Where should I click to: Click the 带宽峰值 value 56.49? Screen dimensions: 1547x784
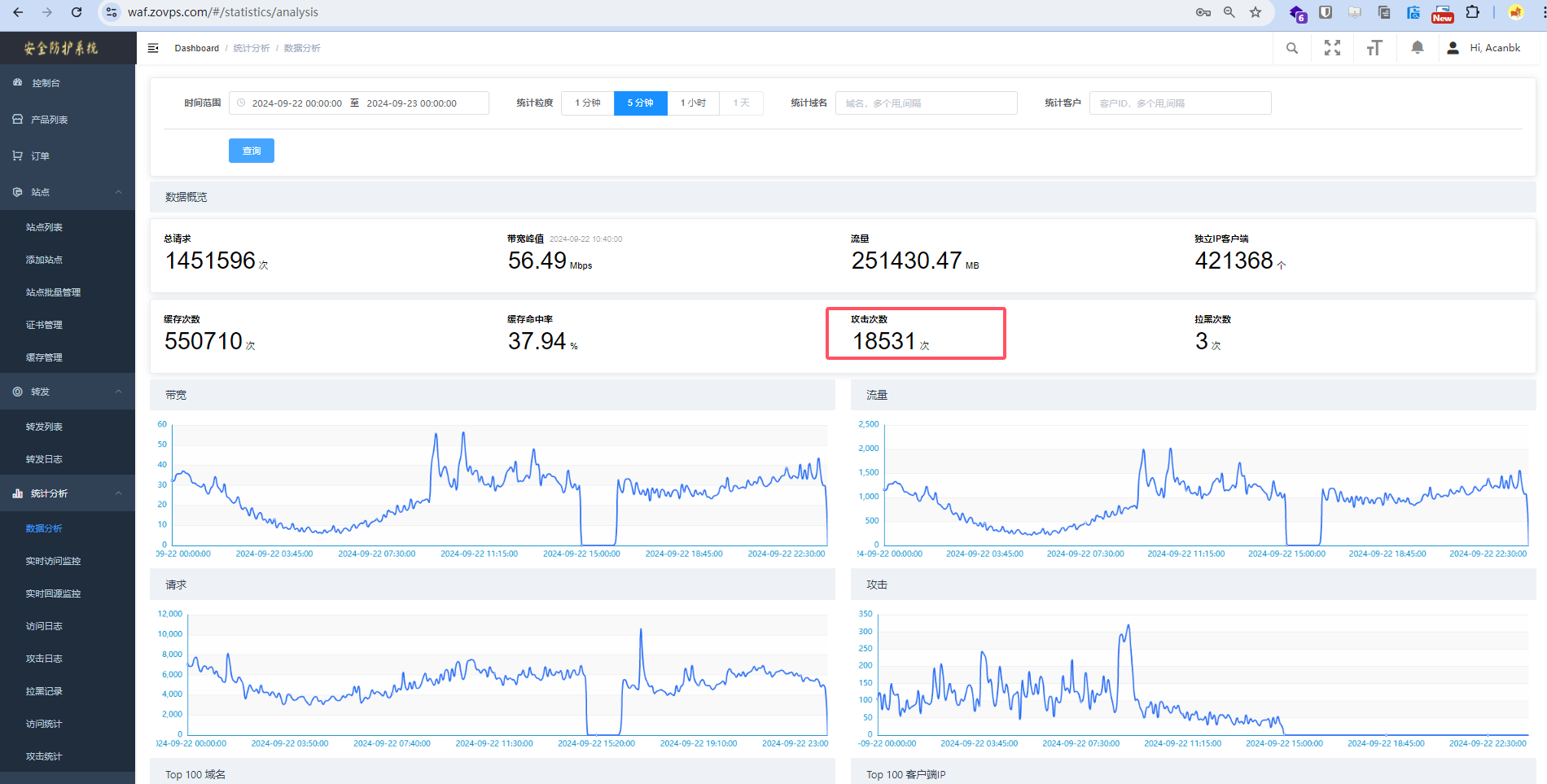click(x=537, y=261)
